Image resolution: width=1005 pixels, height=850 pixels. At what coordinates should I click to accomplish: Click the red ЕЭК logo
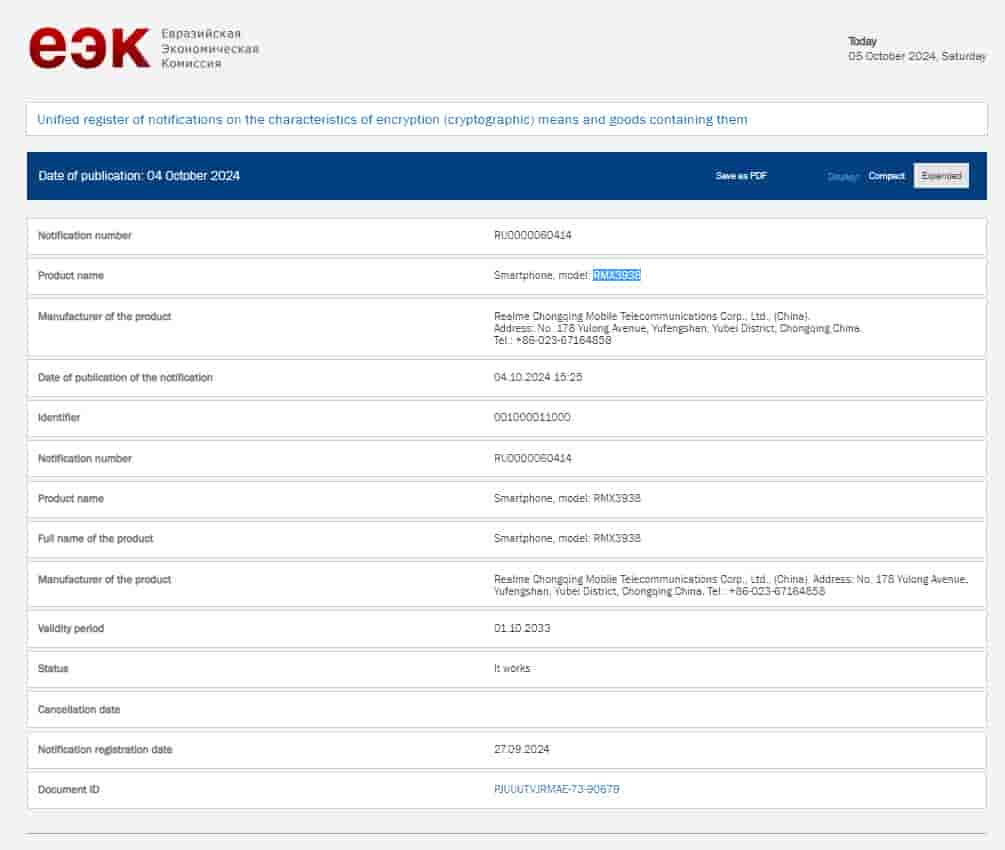89,48
